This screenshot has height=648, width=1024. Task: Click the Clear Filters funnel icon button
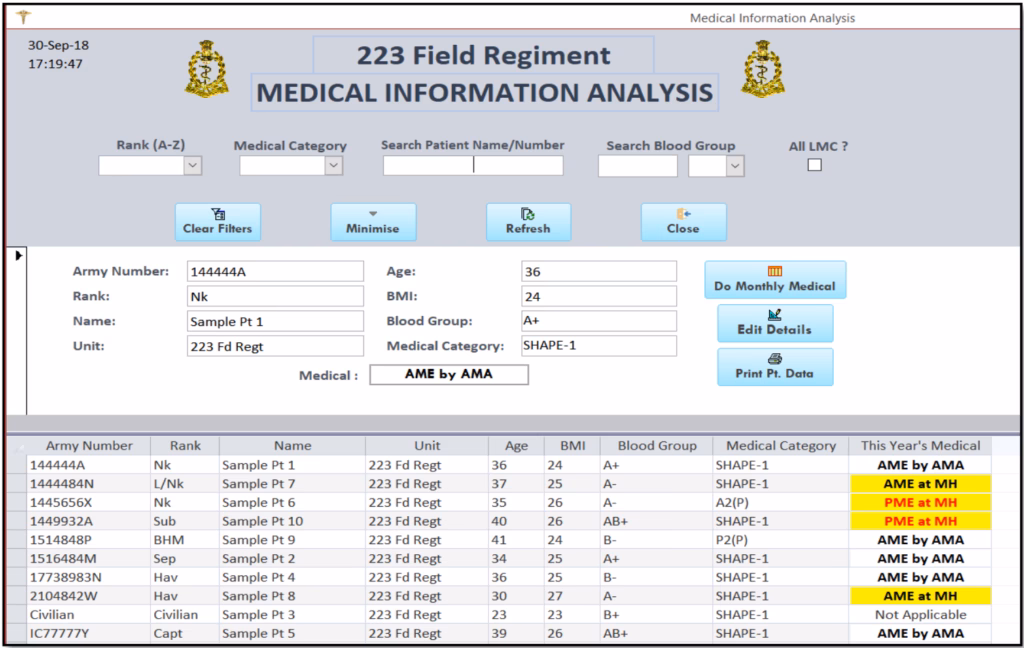(x=217, y=222)
